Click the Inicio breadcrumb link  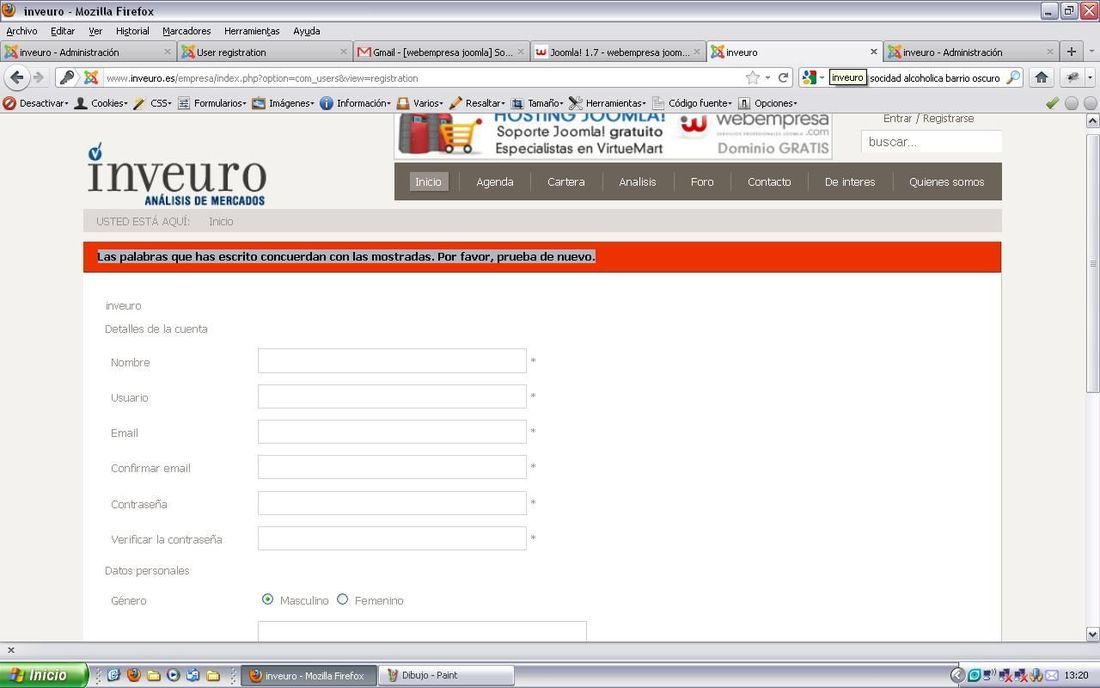[221, 222]
